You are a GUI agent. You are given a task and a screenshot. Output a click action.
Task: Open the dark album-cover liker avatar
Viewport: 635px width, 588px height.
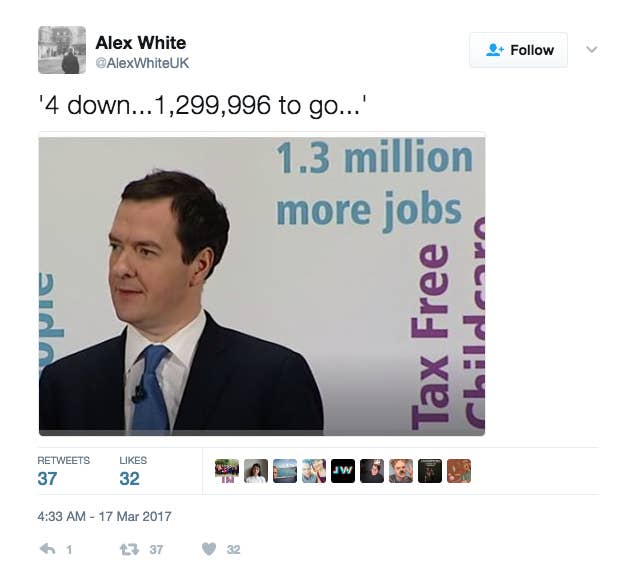[430, 471]
